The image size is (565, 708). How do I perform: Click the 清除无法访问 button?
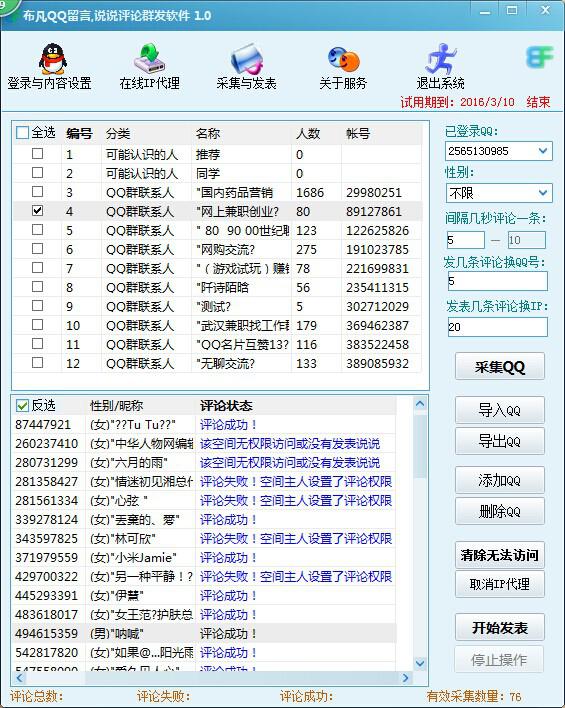[500, 554]
